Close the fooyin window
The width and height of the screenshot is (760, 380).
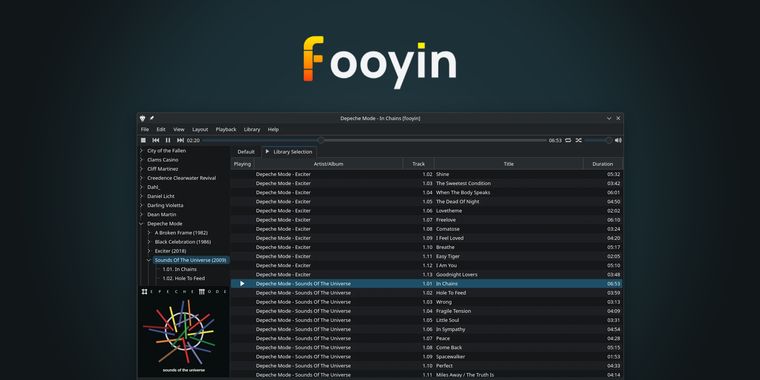click(618, 118)
